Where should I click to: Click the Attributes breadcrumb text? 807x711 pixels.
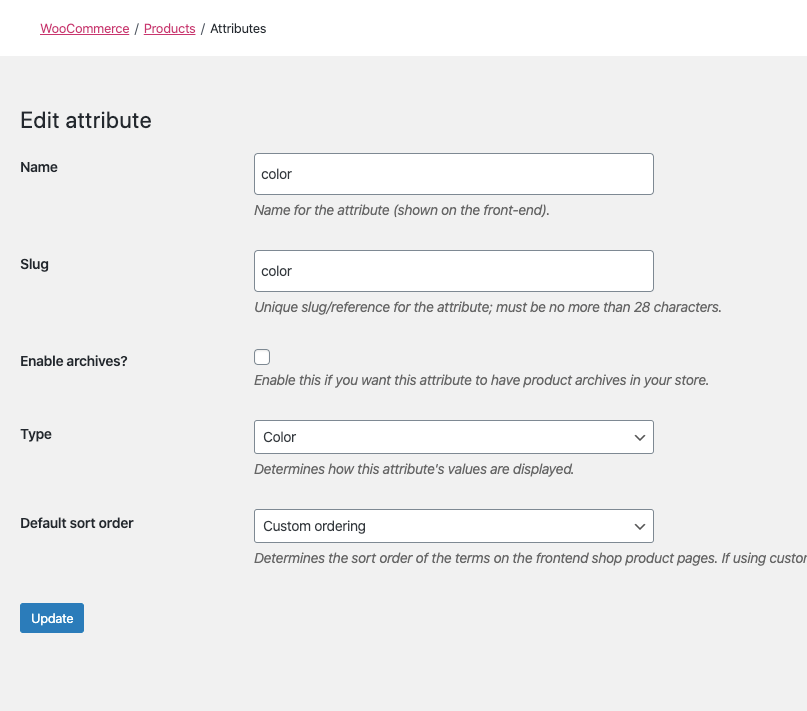[238, 29]
